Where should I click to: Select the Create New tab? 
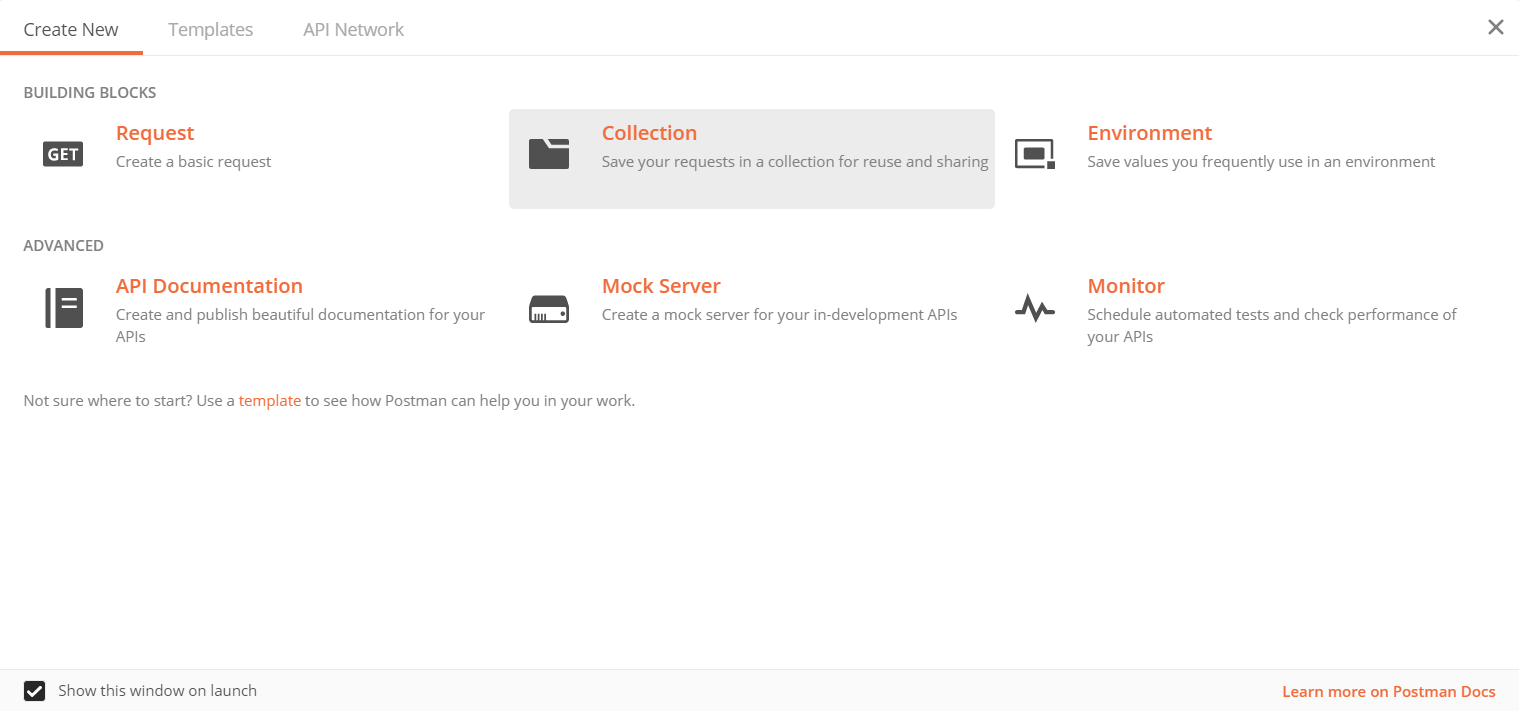71,29
